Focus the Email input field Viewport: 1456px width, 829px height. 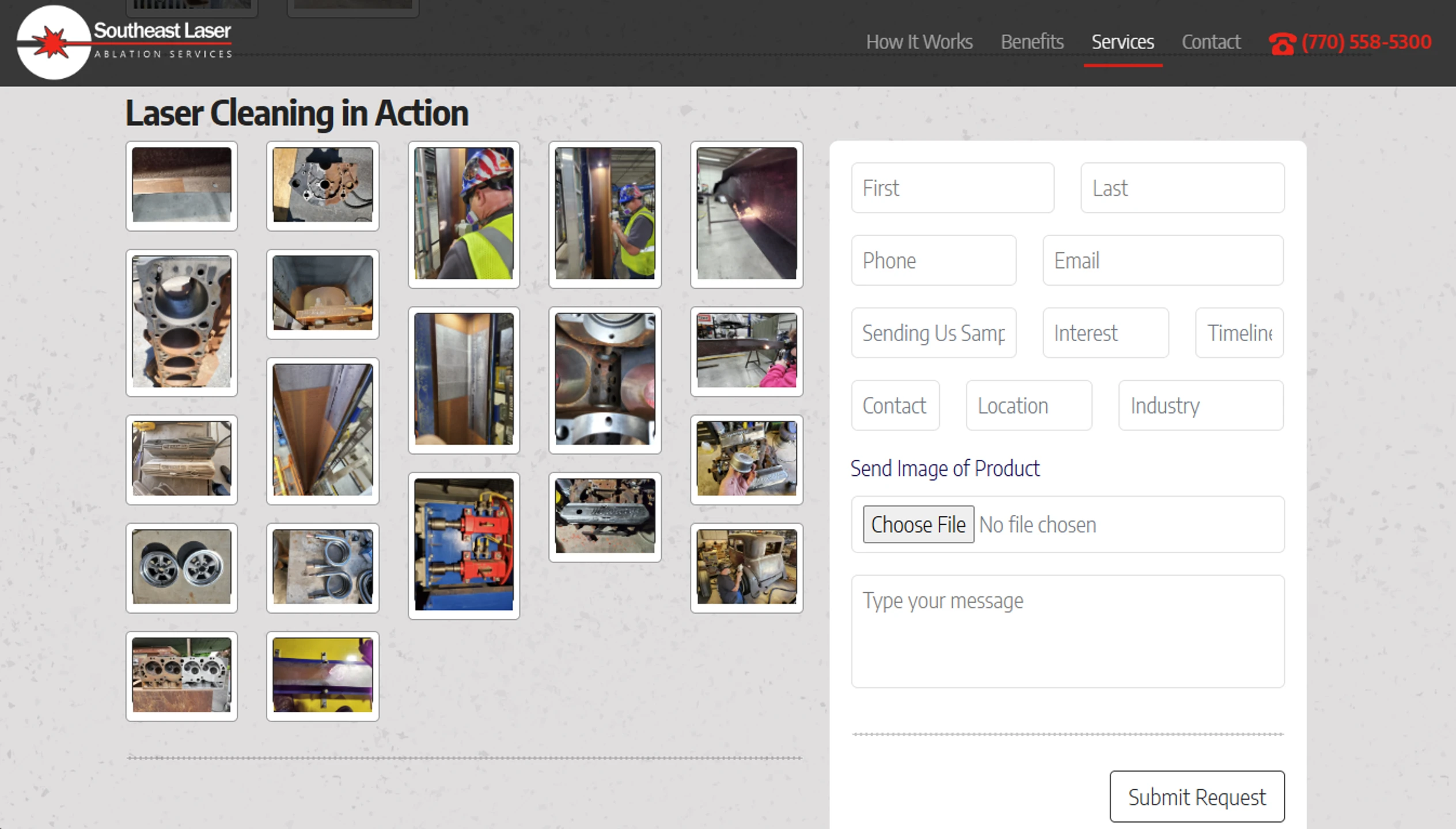pos(1163,260)
